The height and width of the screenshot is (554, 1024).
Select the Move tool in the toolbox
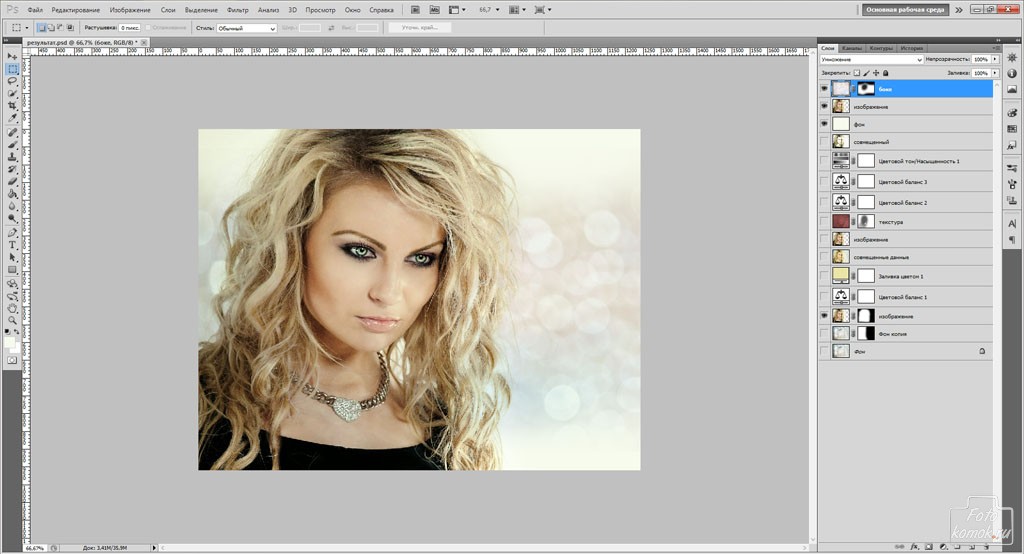coord(12,57)
